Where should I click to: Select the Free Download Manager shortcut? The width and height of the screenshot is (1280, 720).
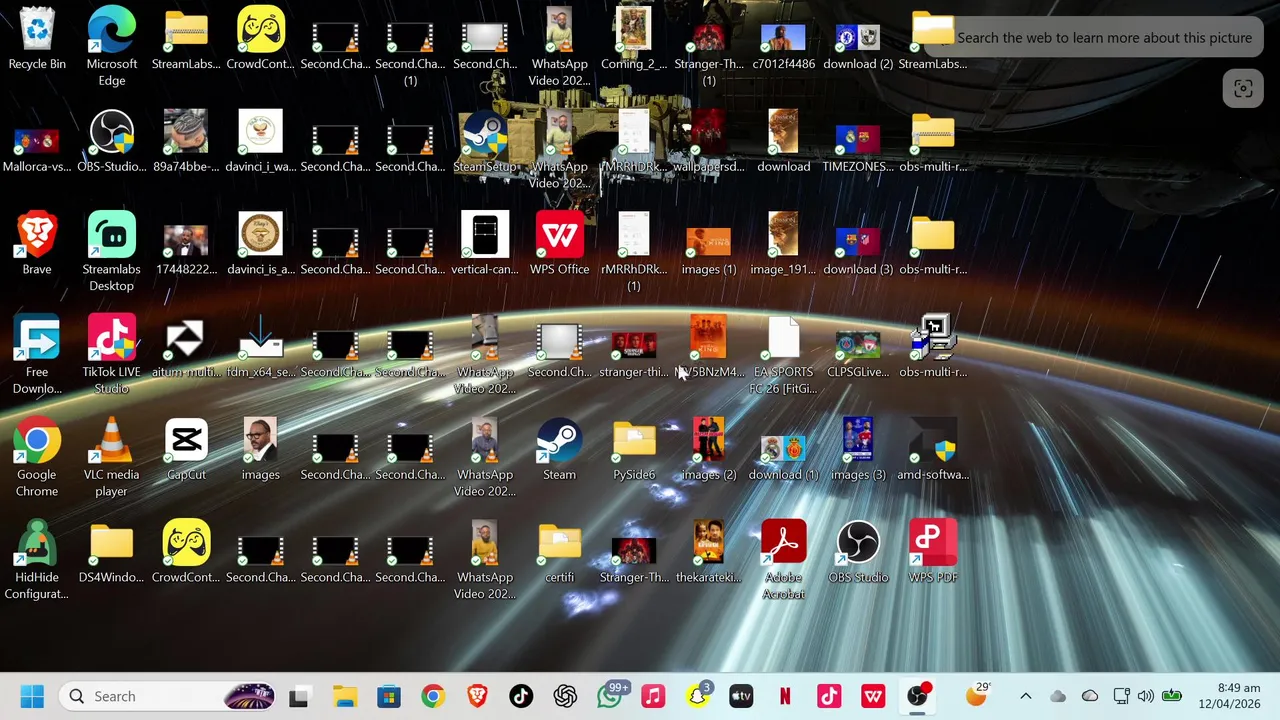(37, 355)
